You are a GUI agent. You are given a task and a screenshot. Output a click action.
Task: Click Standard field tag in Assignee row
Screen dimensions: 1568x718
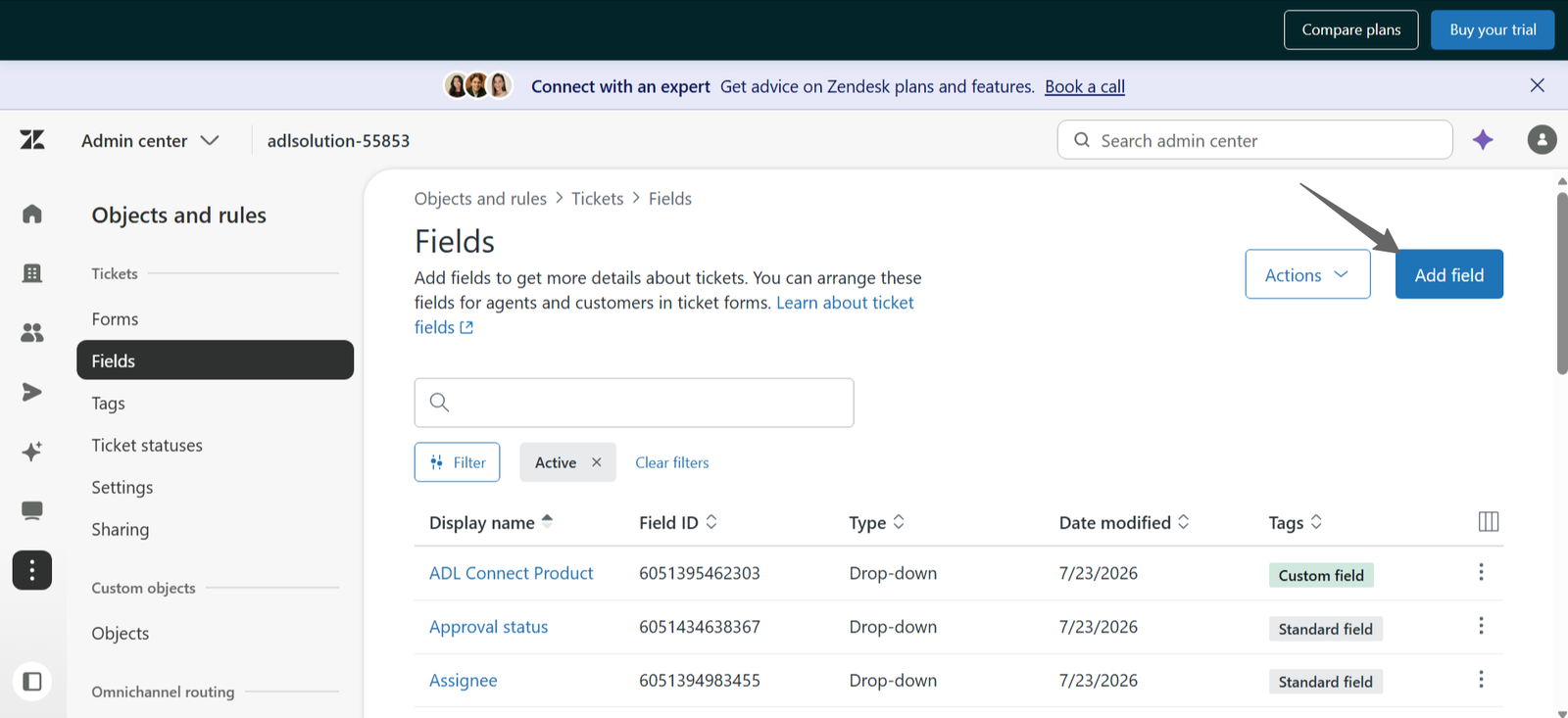point(1325,682)
